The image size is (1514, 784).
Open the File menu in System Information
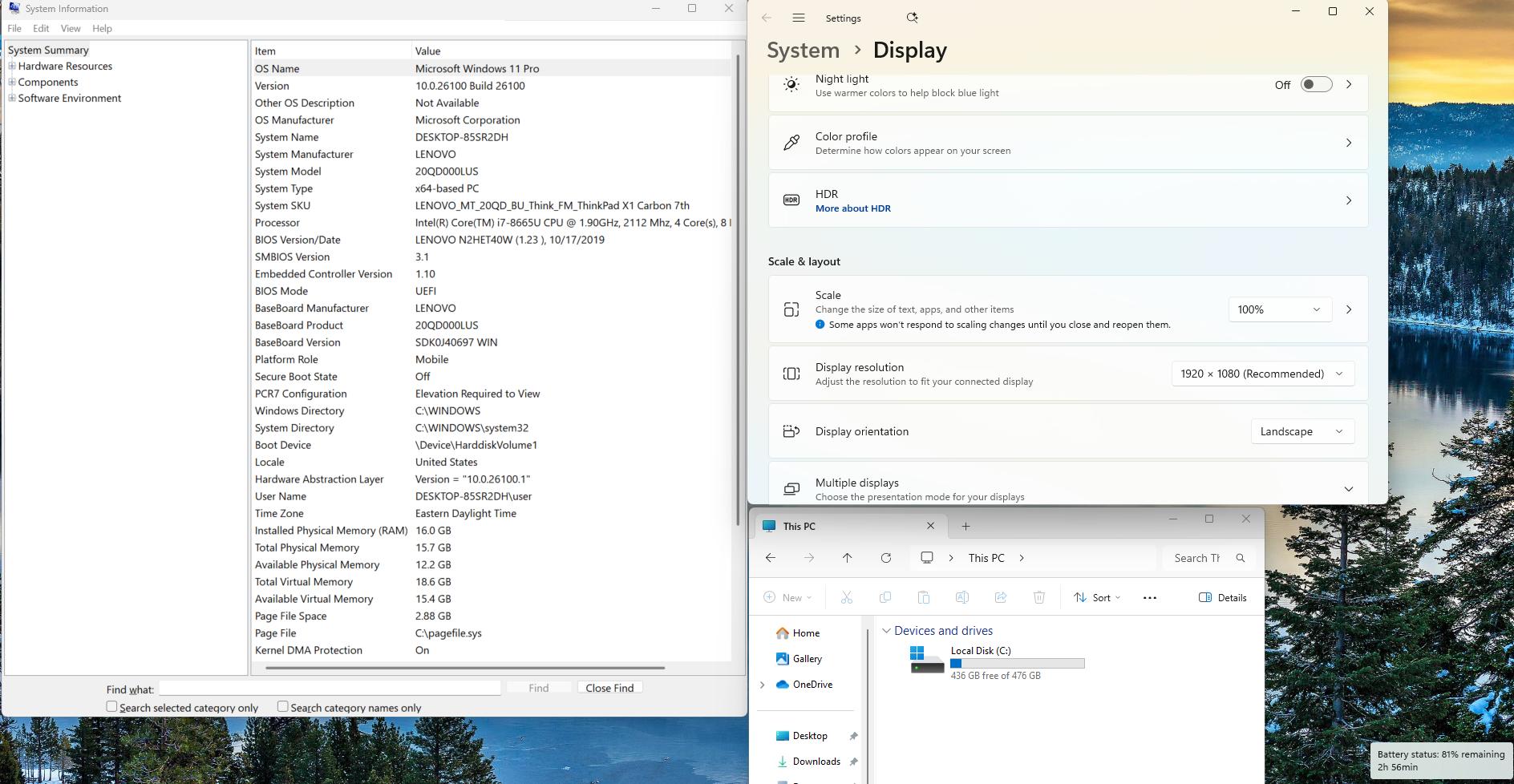coord(14,28)
